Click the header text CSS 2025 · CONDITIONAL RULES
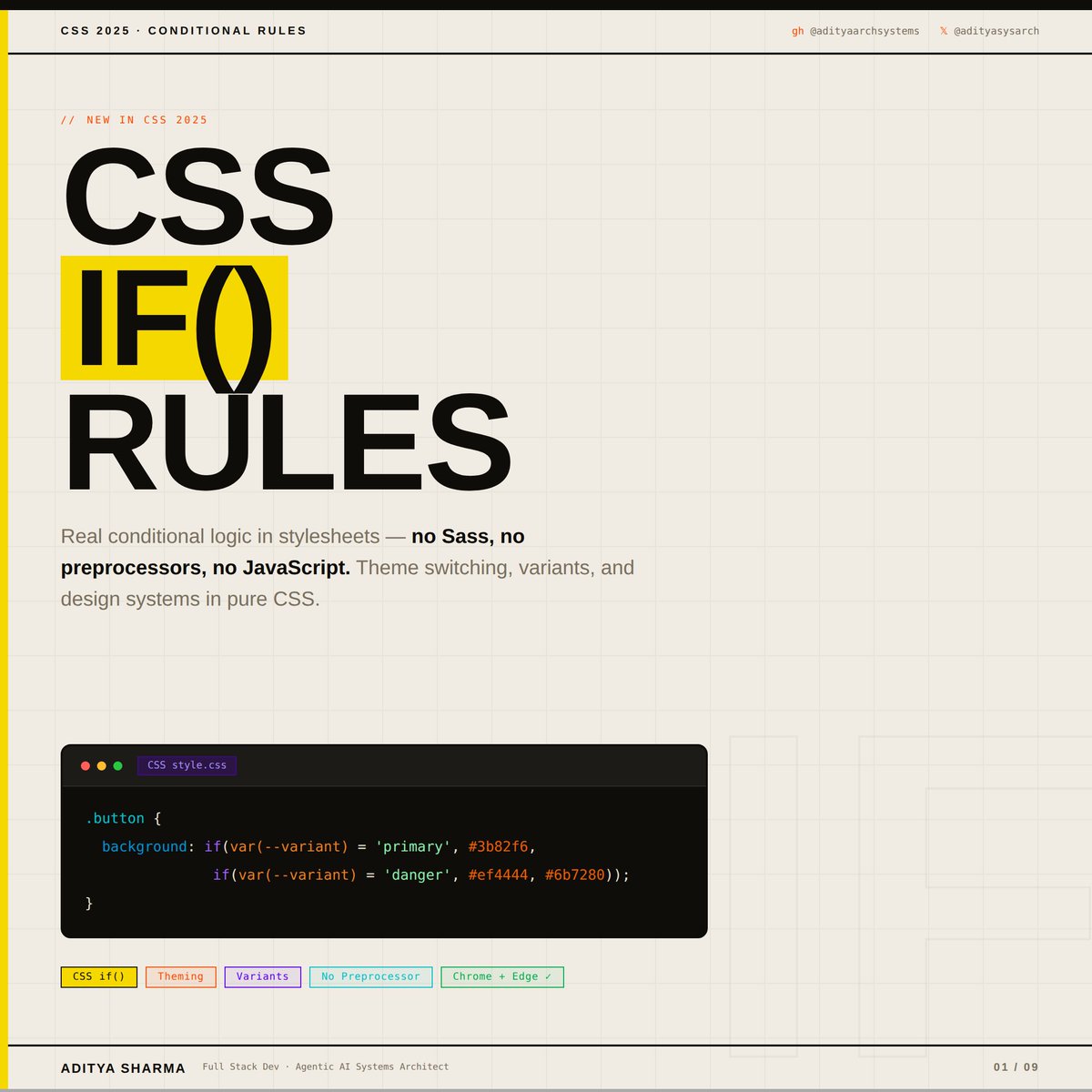This screenshot has height=1092, width=1092. tap(184, 31)
